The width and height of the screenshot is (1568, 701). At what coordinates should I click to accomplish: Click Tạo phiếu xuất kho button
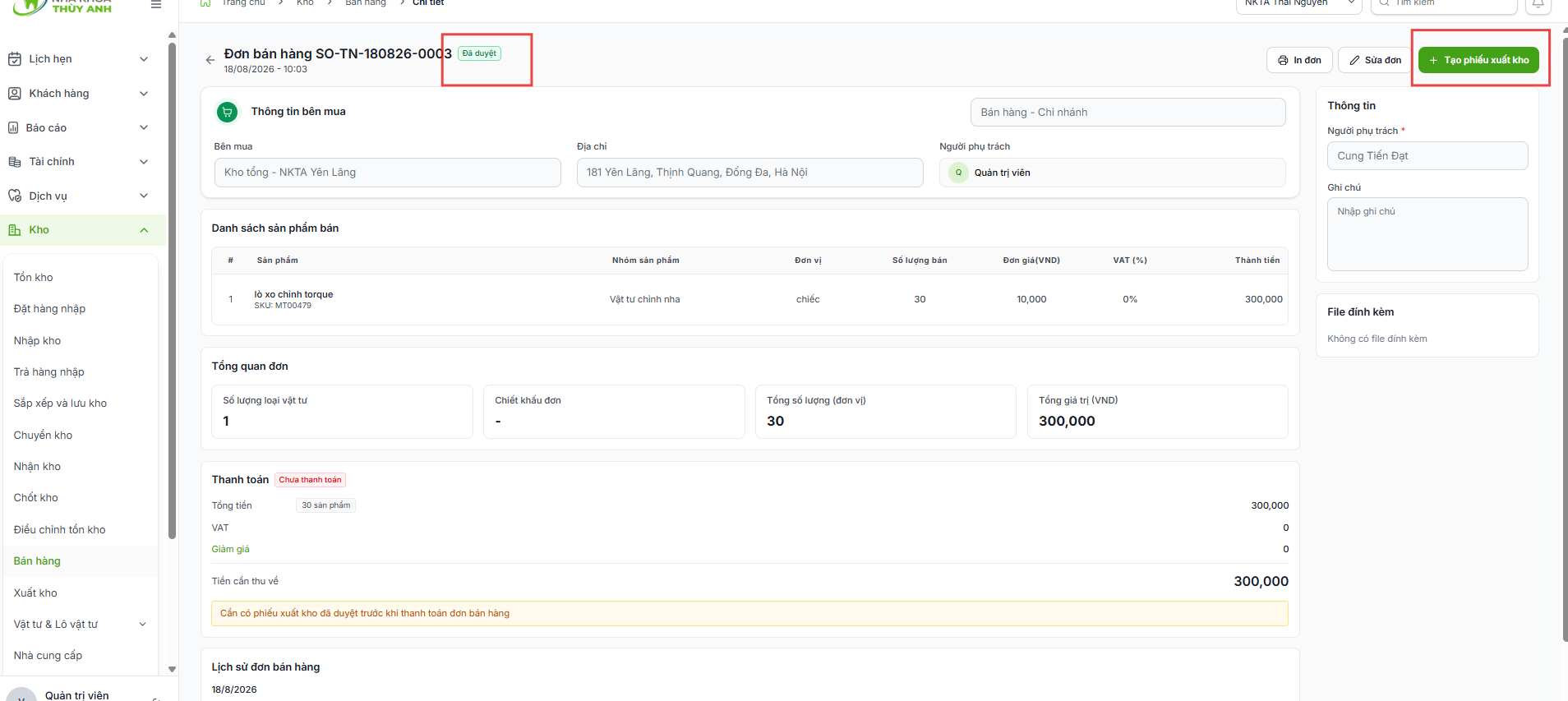click(1478, 60)
